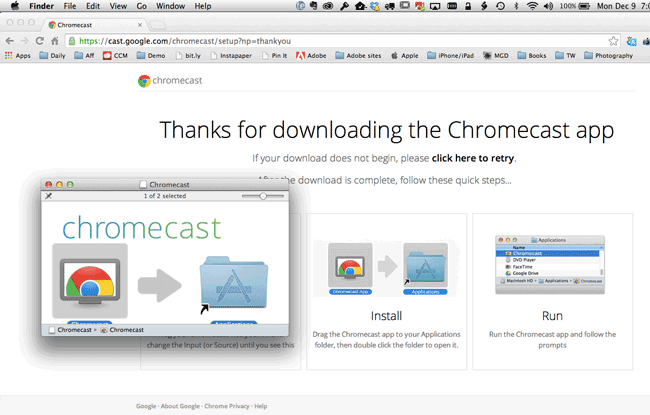This screenshot has width=650, height=415.
Task: Open the Google footer link
Action: pos(146,406)
